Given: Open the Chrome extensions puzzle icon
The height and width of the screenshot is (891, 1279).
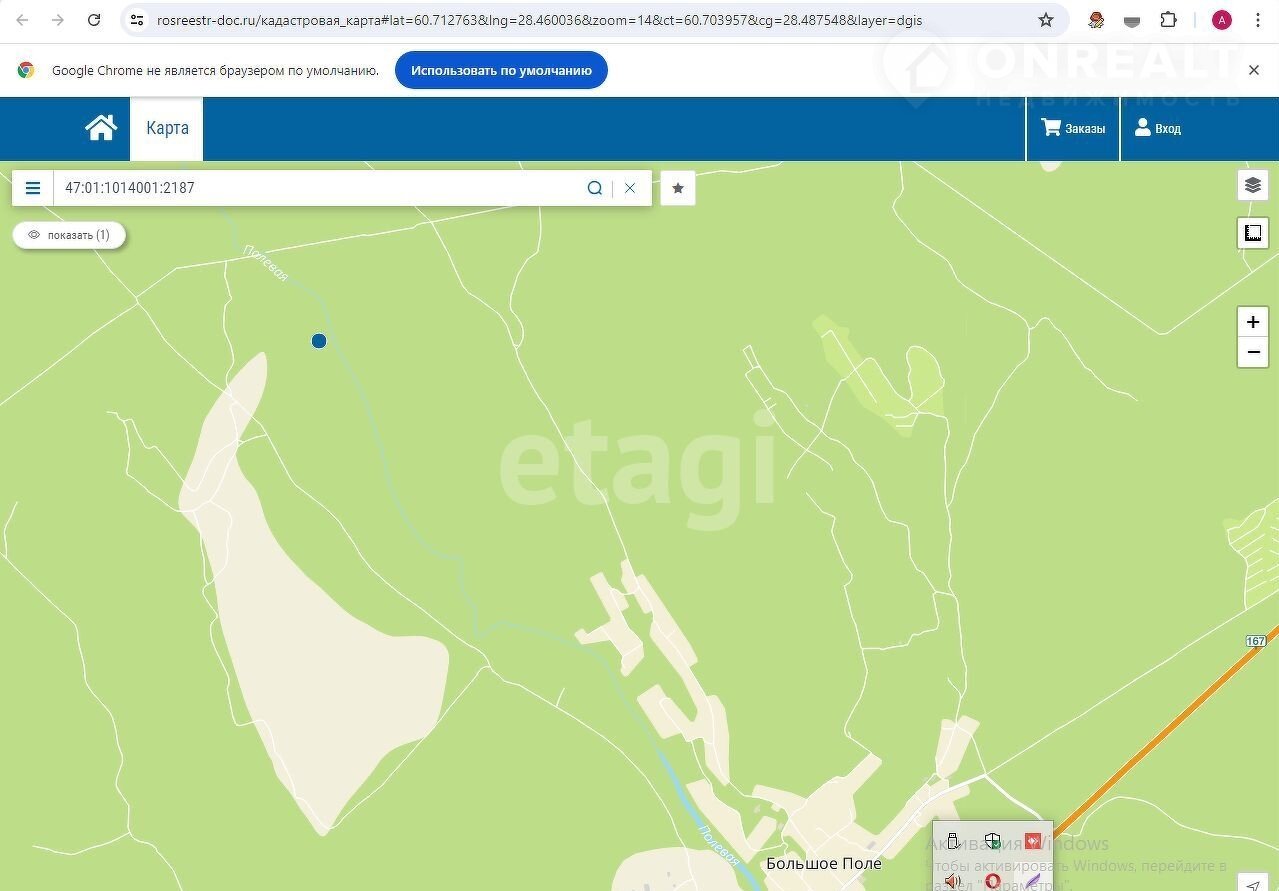Looking at the screenshot, I should (x=1168, y=20).
